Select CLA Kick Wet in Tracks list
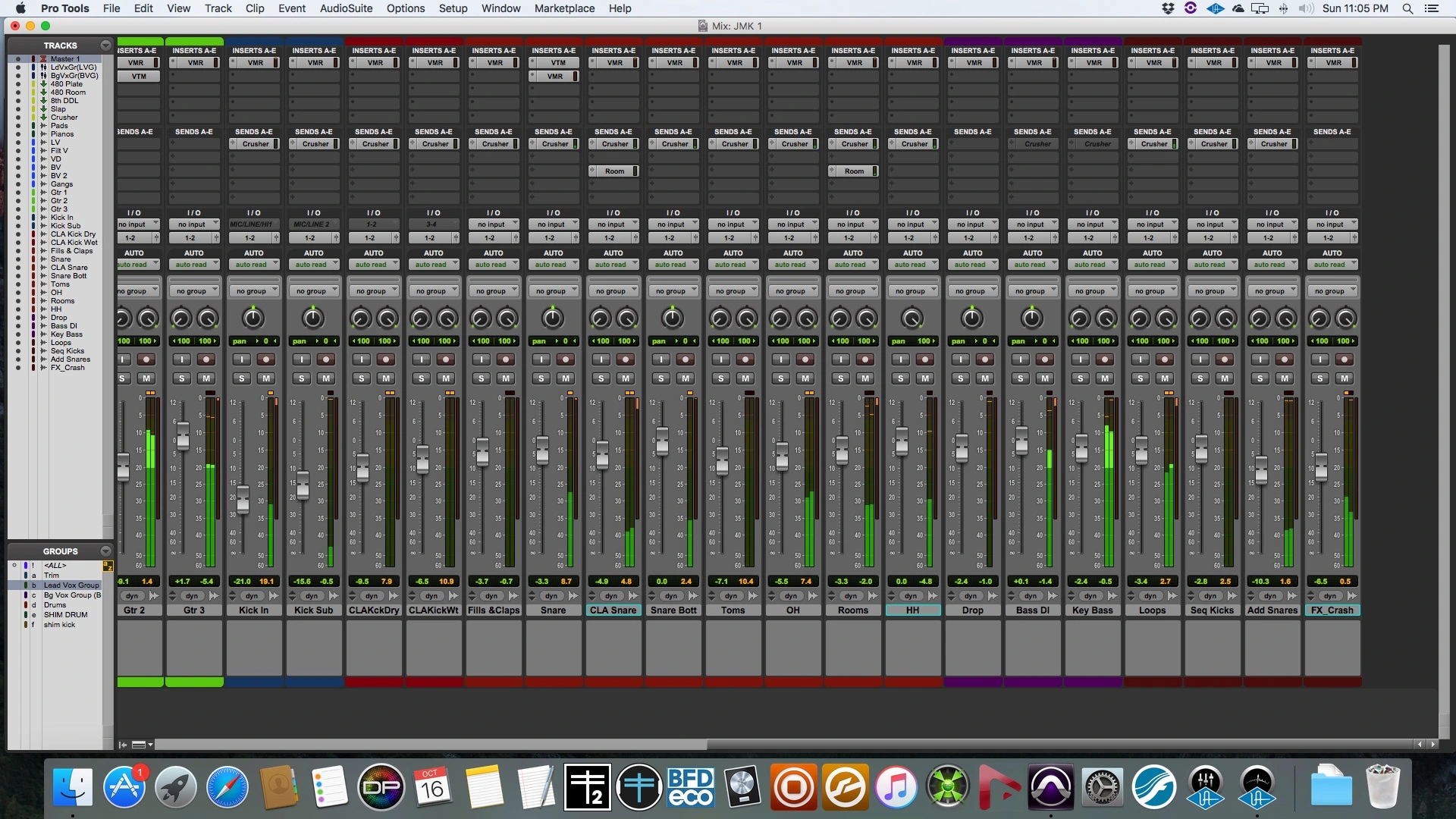1456x819 pixels. (x=74, y=243)
